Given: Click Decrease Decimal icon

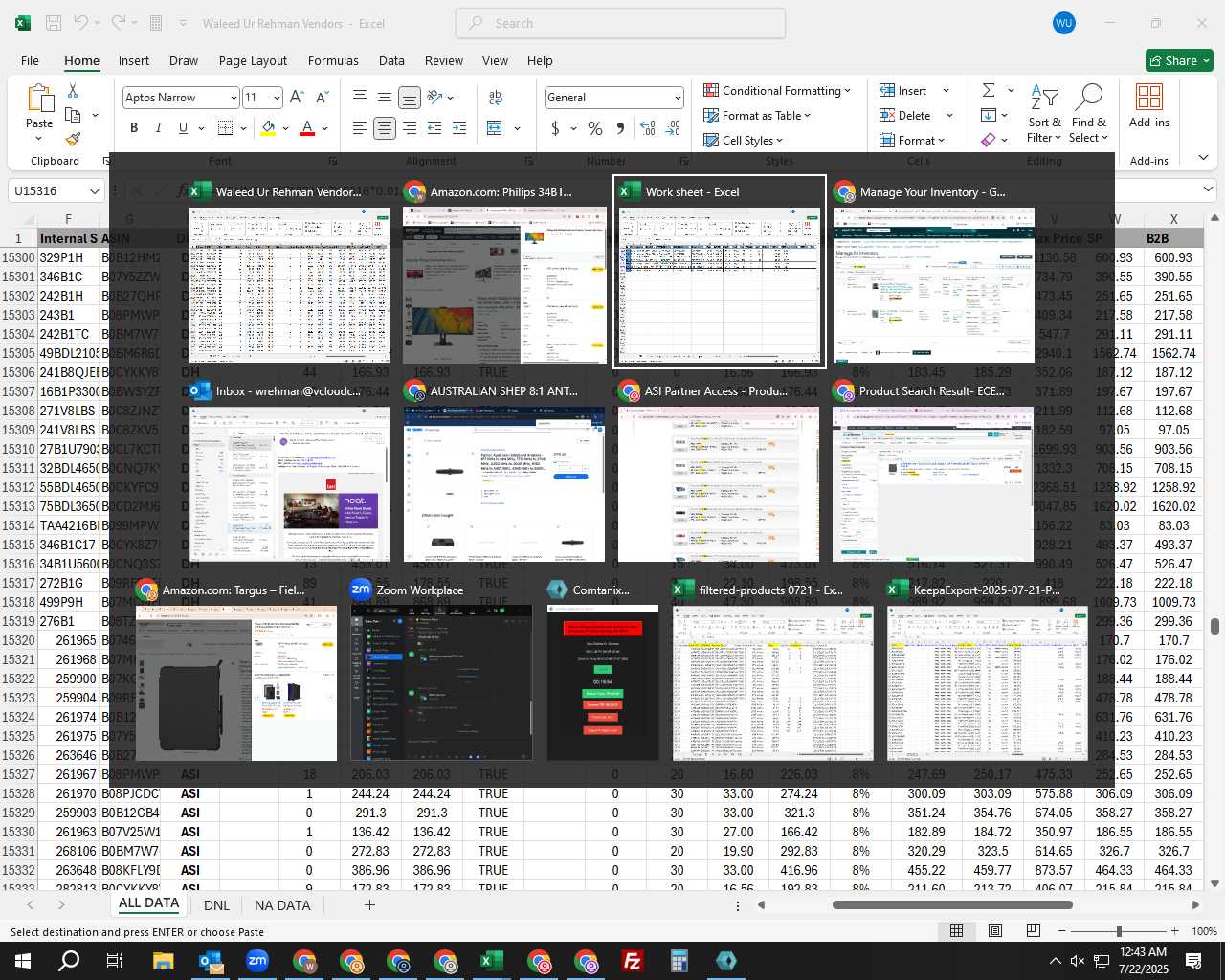Looking at the screenshot, I should (673, 128).
